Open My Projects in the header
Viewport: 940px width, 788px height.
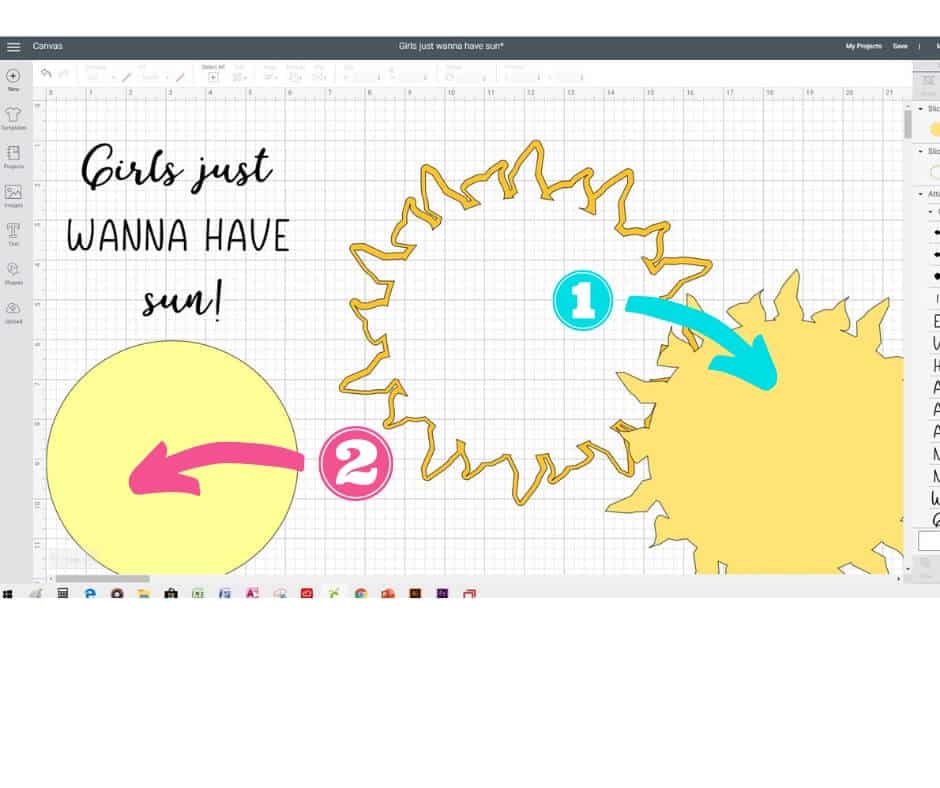coord(863,46)
